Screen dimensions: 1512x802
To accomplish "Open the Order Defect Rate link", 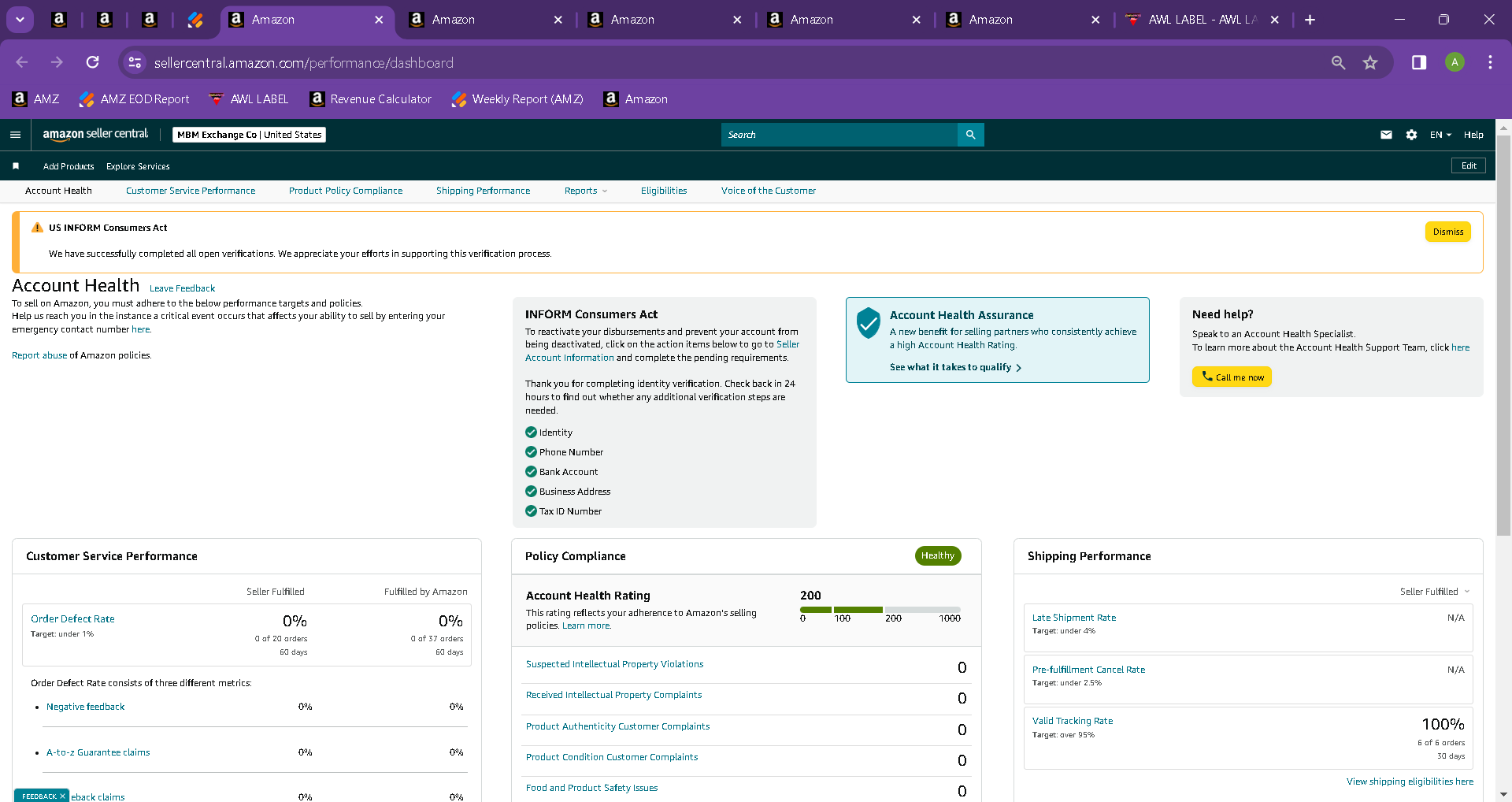I will (72, 619).
